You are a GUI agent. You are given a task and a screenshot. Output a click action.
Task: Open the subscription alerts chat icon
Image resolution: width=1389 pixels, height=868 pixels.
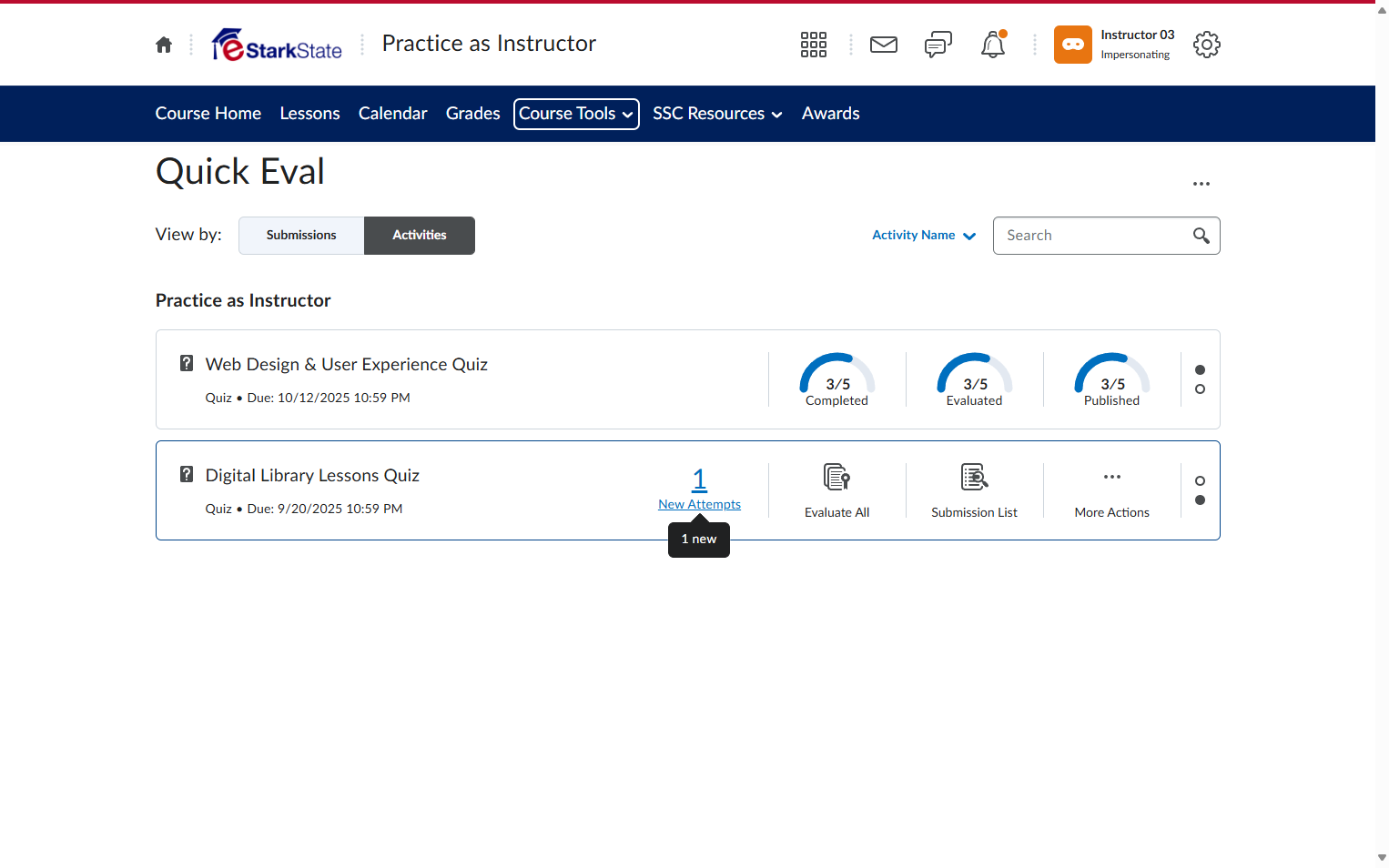pyautogui.click(x=938, y=45)
